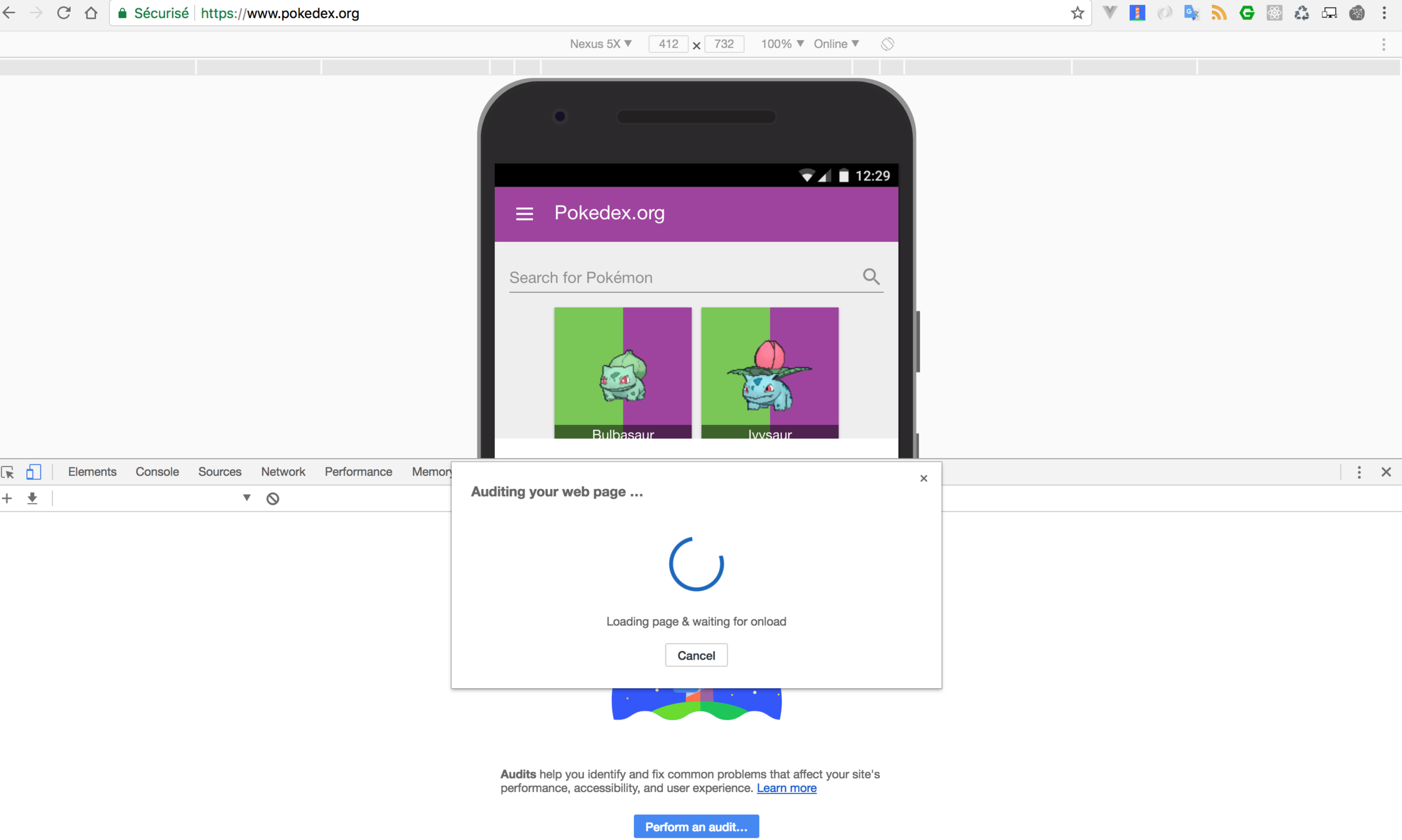Activate the inspect element picker icon
The image size is (1402, 840).
[8, 472]
